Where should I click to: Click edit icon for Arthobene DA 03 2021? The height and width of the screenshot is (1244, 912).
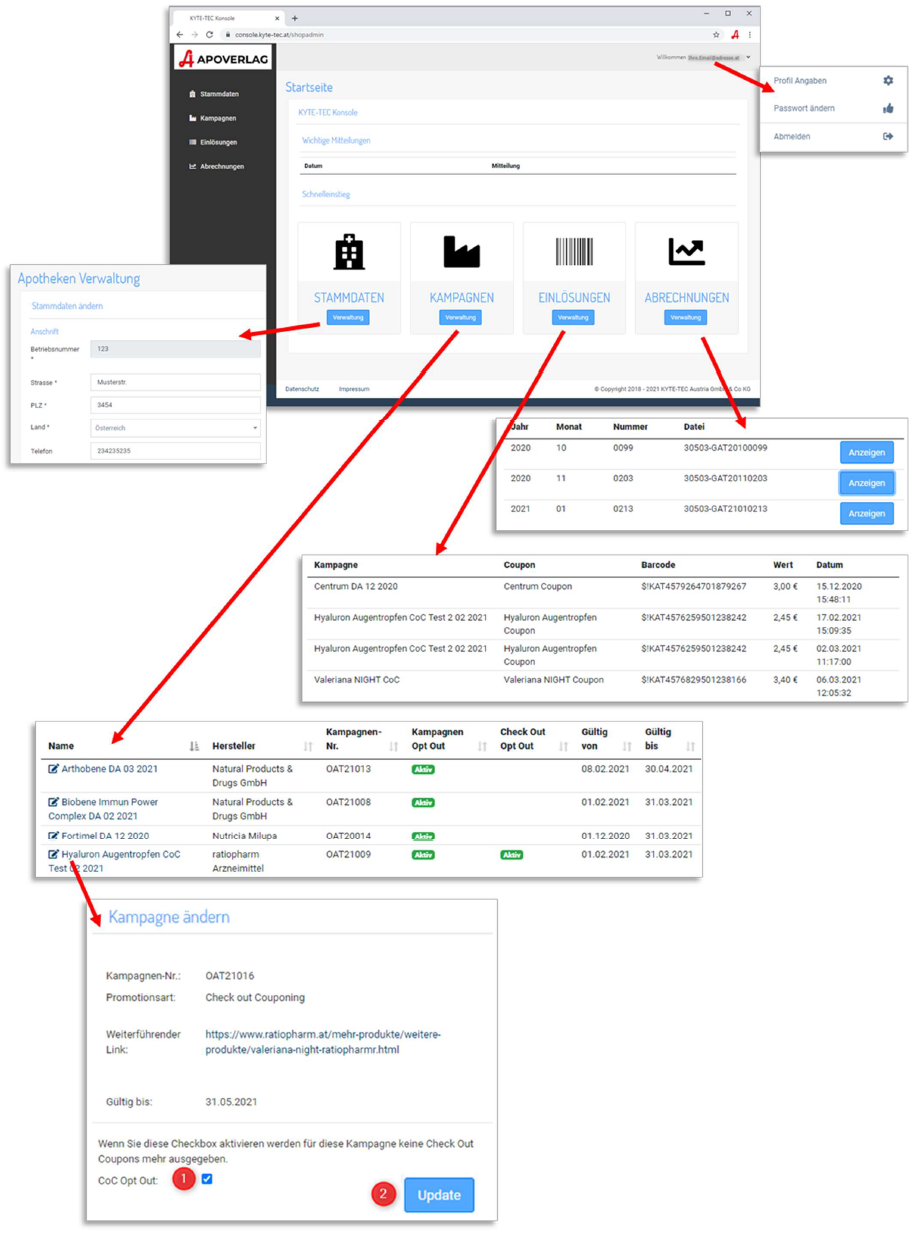[x=54, y=769]
